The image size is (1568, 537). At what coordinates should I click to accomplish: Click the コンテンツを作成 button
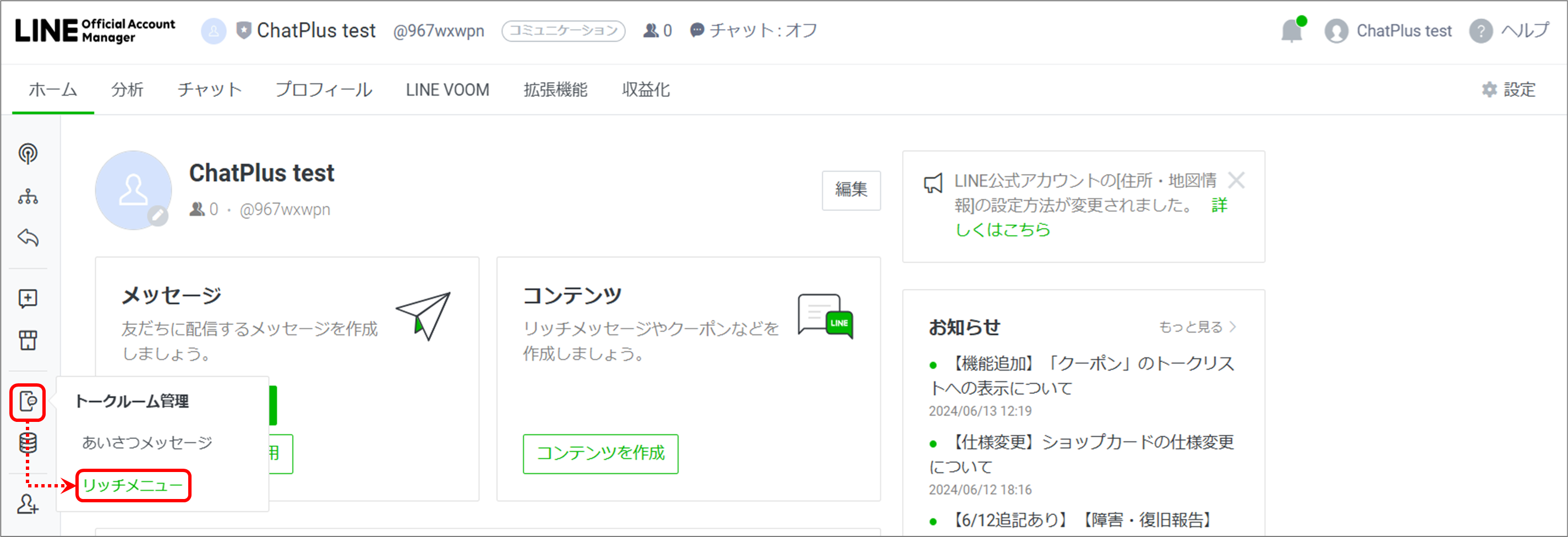click(x=600, y=454)
